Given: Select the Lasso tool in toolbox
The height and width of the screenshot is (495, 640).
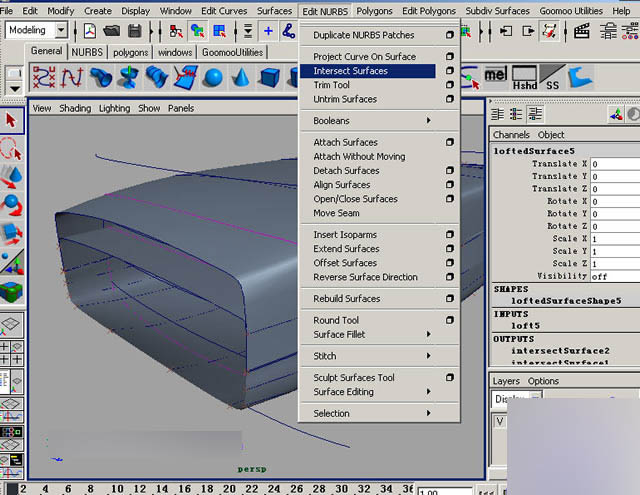Looking at the screenshot, I should (11, 149).
